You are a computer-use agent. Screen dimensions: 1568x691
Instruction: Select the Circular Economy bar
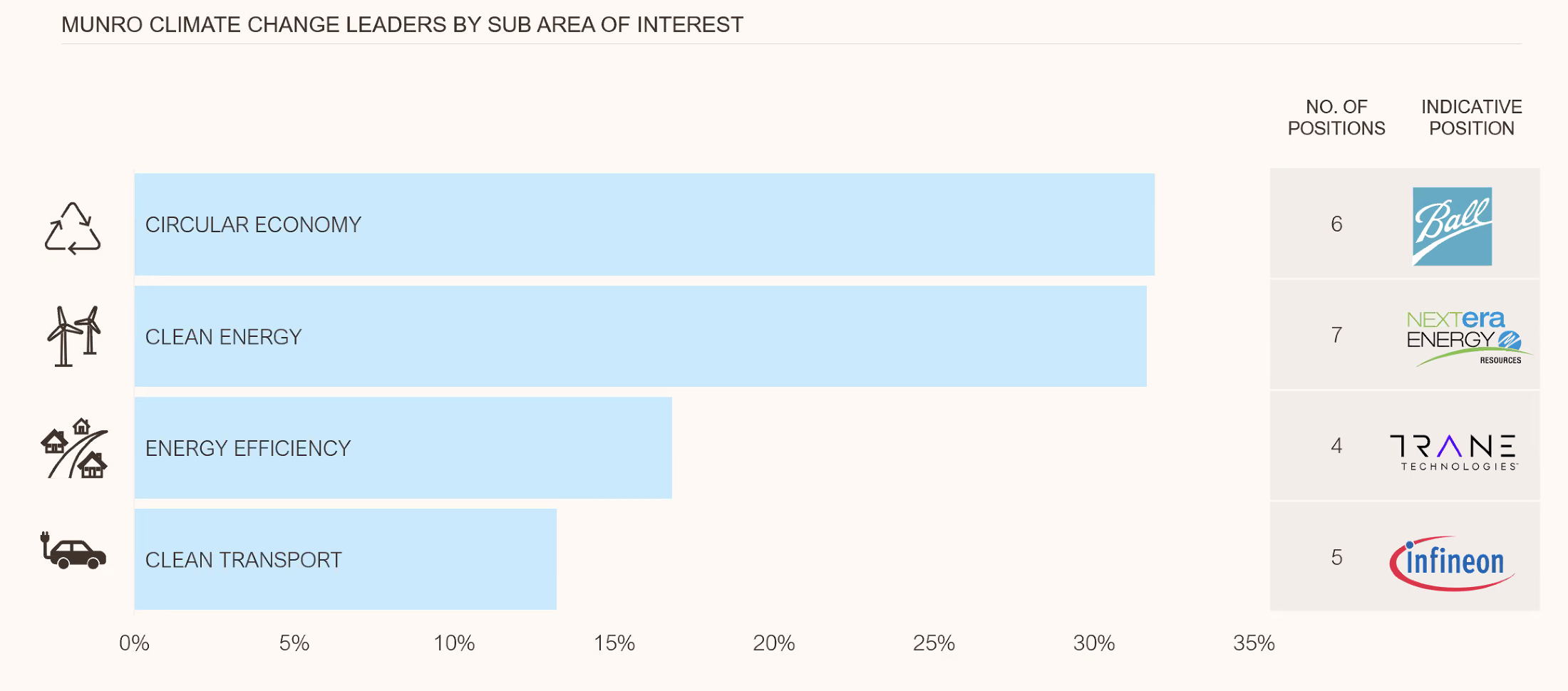[644, 224]
